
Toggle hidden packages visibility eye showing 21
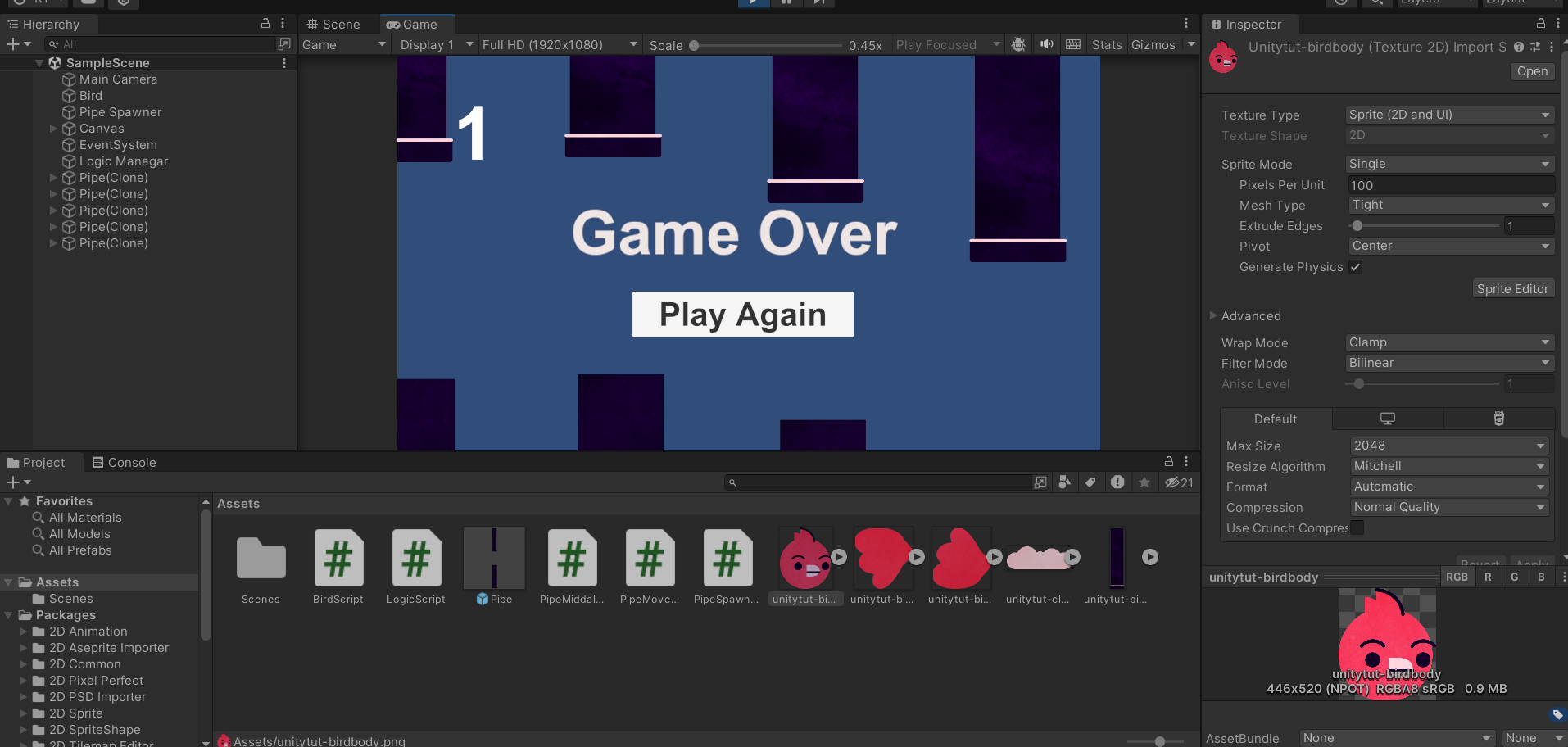[1179, 482]
